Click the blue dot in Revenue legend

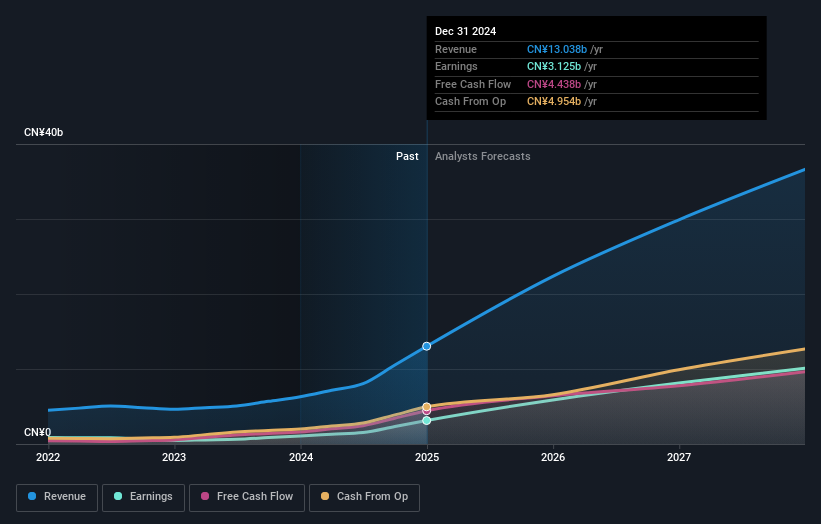32,496
